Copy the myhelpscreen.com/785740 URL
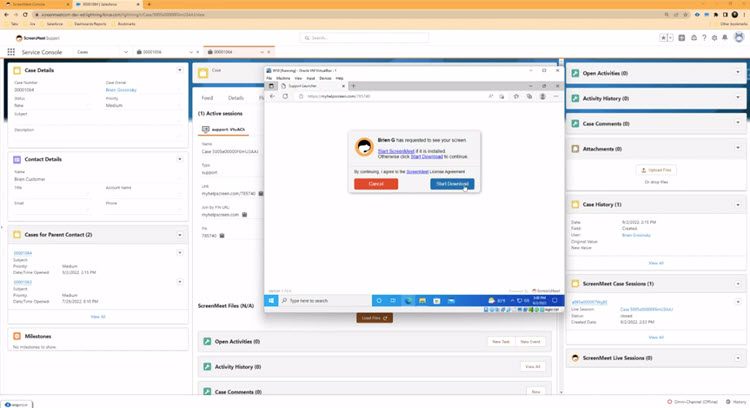The height and width of the screenshot is (408, 750). tap(261, 194)
